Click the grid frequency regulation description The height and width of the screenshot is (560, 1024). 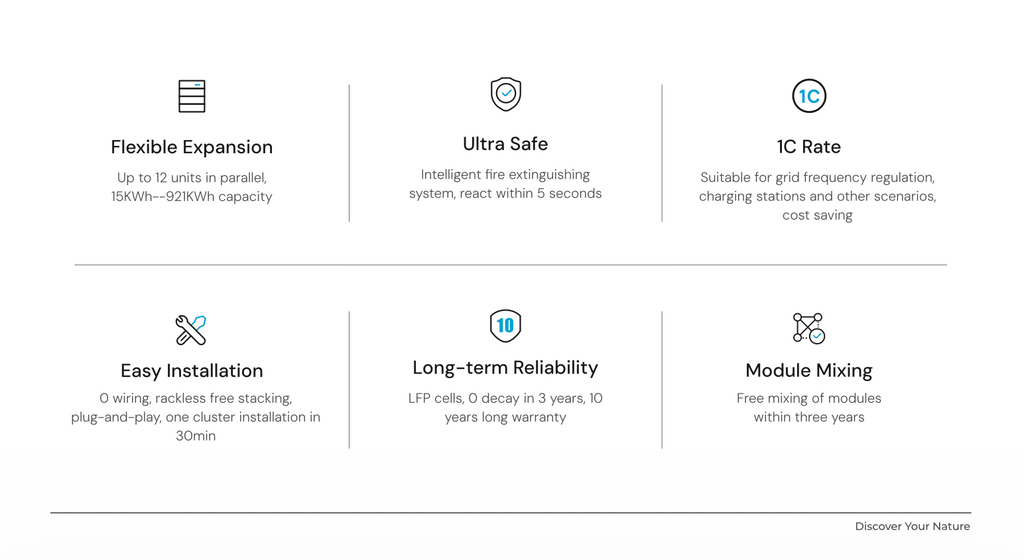click(817, 196)
